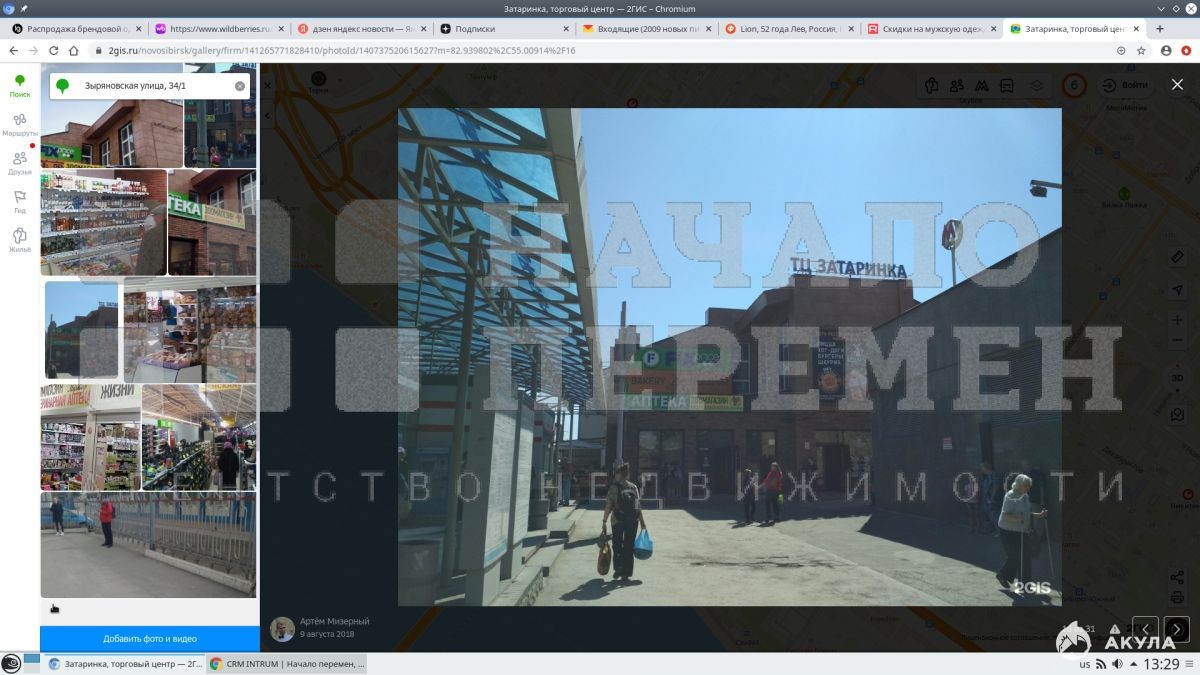Click the 13:29 taskbar clock
This screenshot has height=675, width=1200.
pos(1161,664)
